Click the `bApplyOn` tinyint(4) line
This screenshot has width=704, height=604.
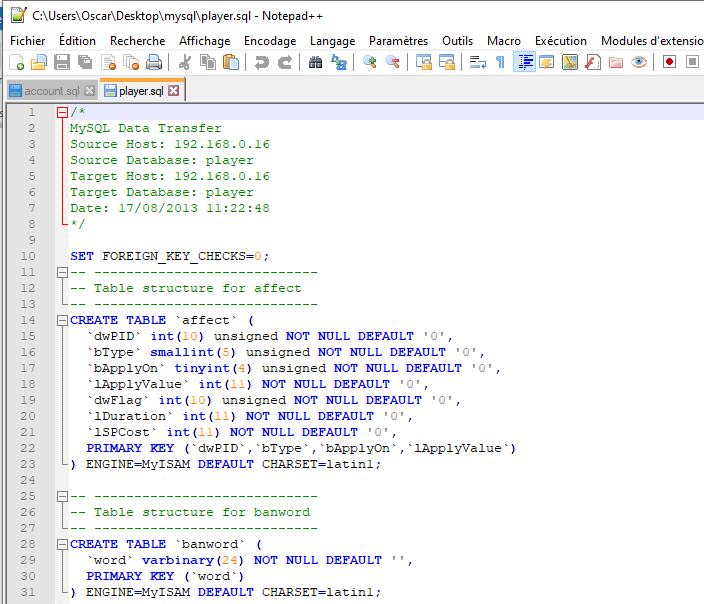click(294, 368)
